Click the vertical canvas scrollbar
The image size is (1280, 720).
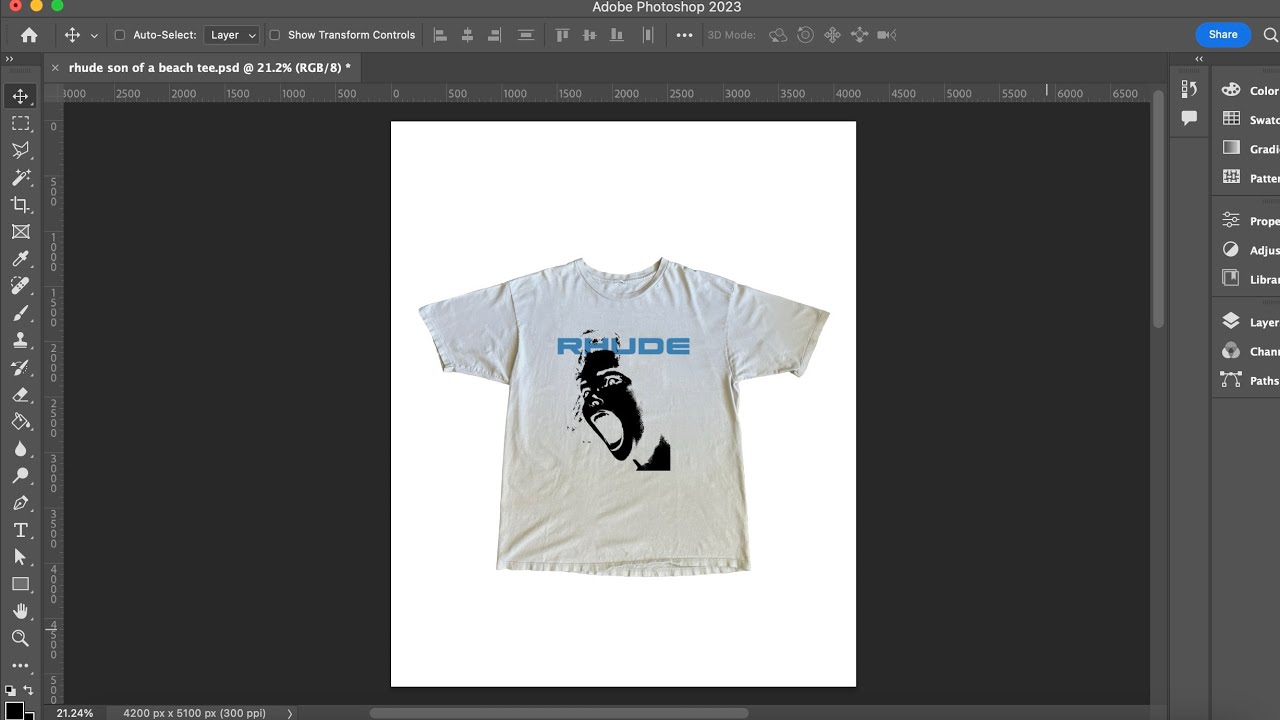pyautogui.click(x=1158, y=209)
